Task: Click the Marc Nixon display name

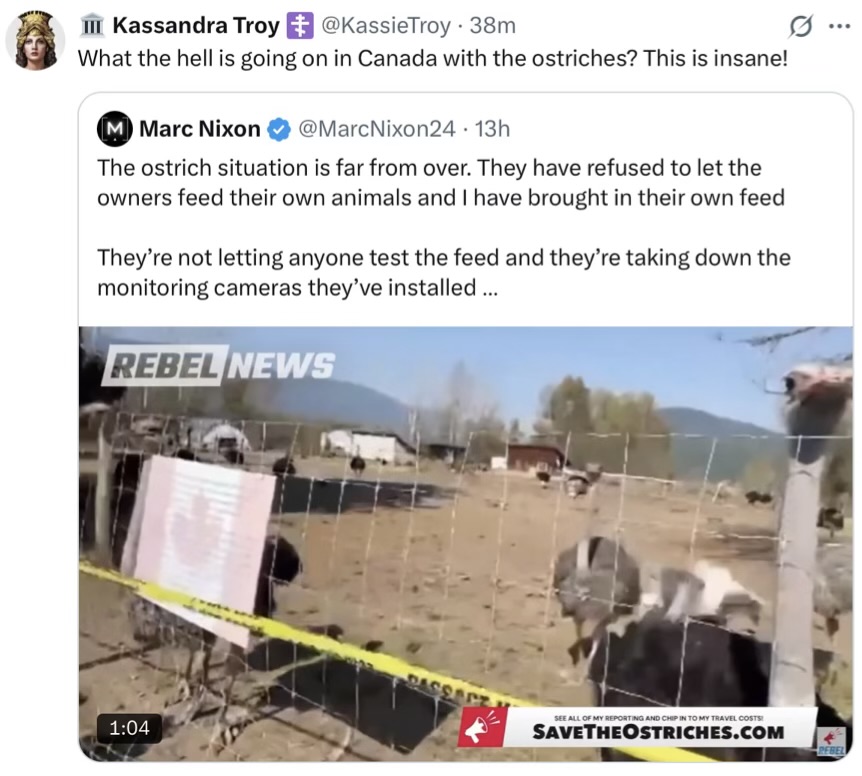Action: 200,129
